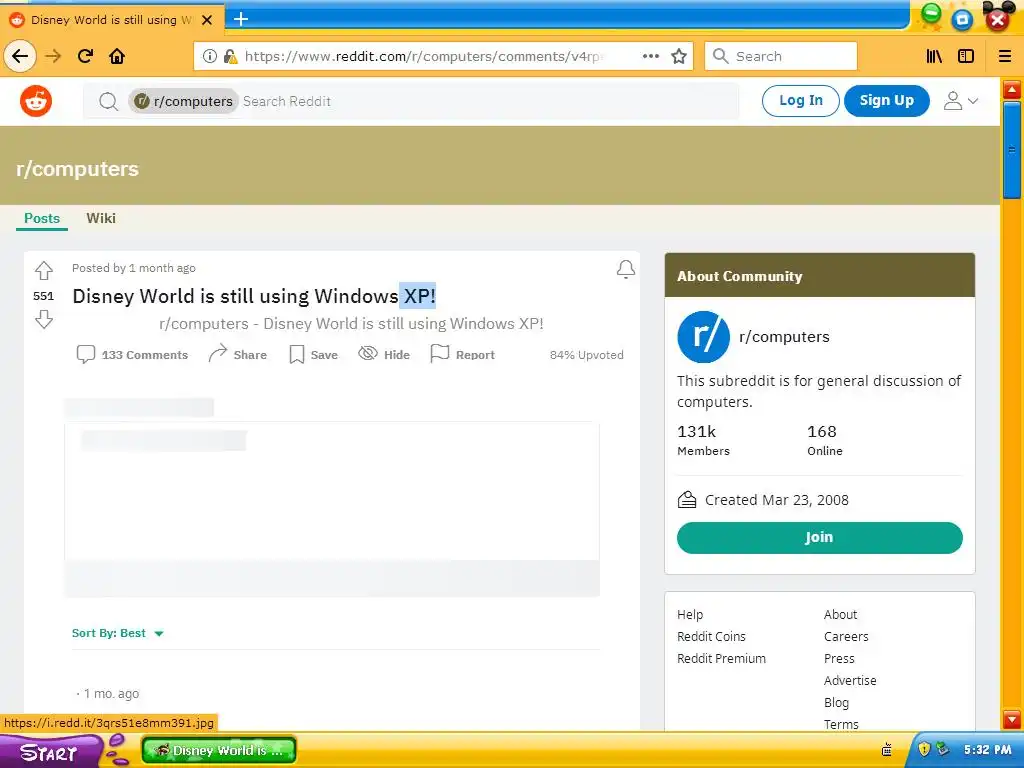This screenshot has width=1024, height=768.
Task: Focus the browser Search box
Action: click(781, 56)
